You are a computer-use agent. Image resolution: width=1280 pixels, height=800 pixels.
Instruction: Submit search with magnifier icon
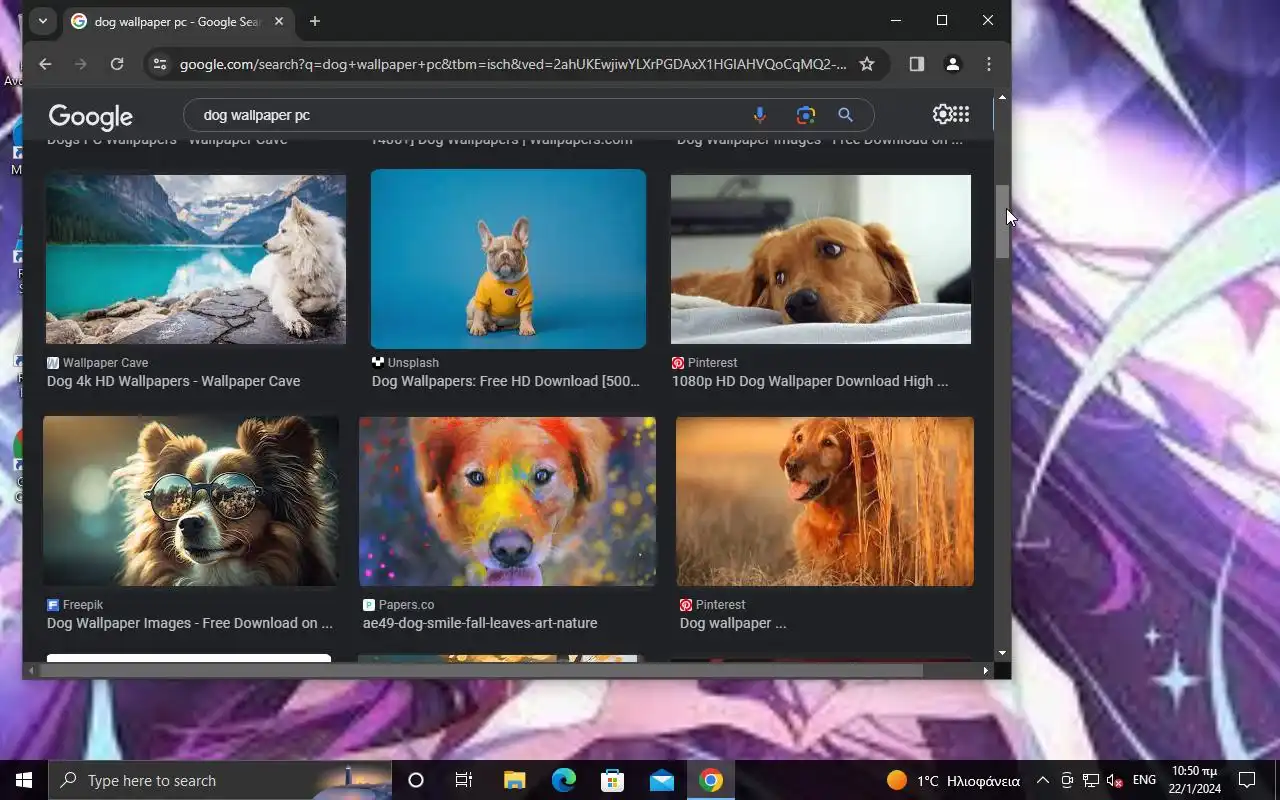pos(846,115)
